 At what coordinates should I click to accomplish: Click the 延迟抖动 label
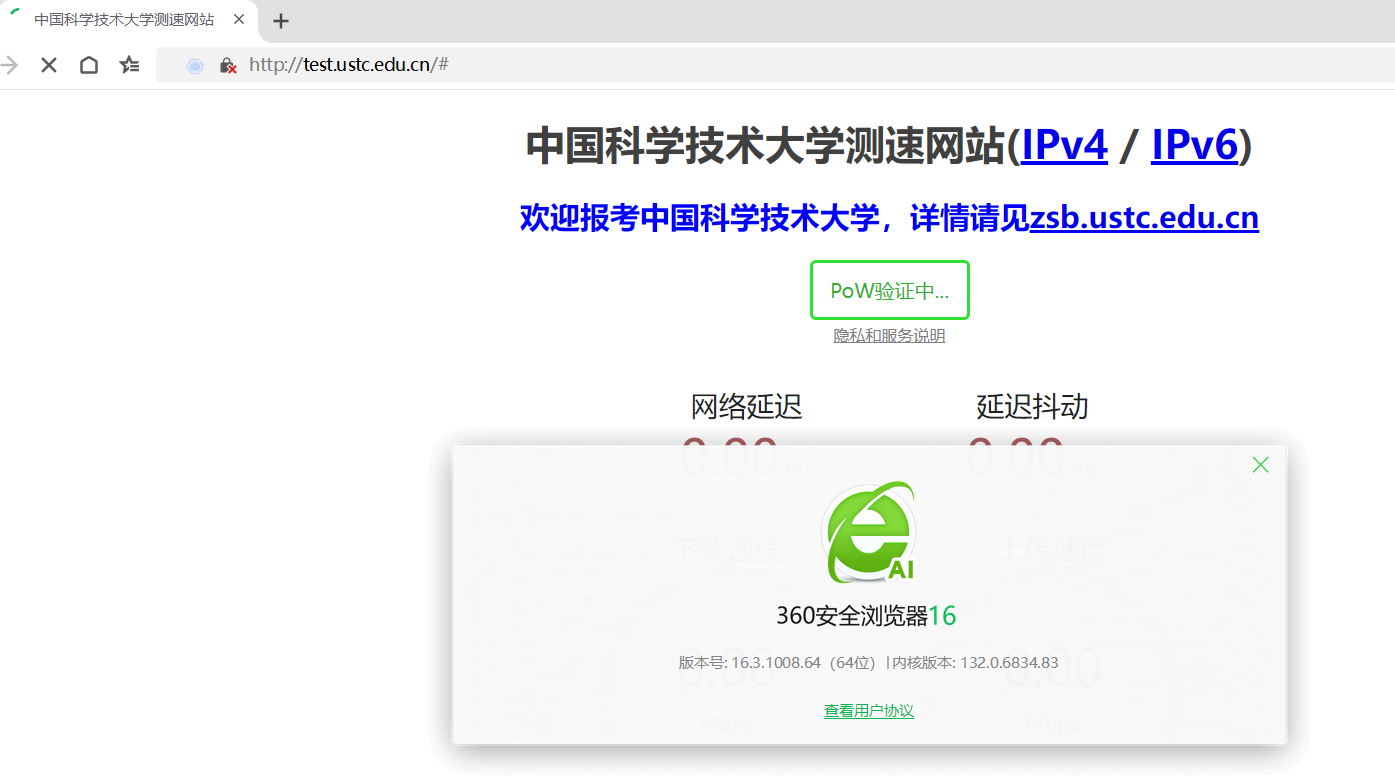click(1032, 407)
